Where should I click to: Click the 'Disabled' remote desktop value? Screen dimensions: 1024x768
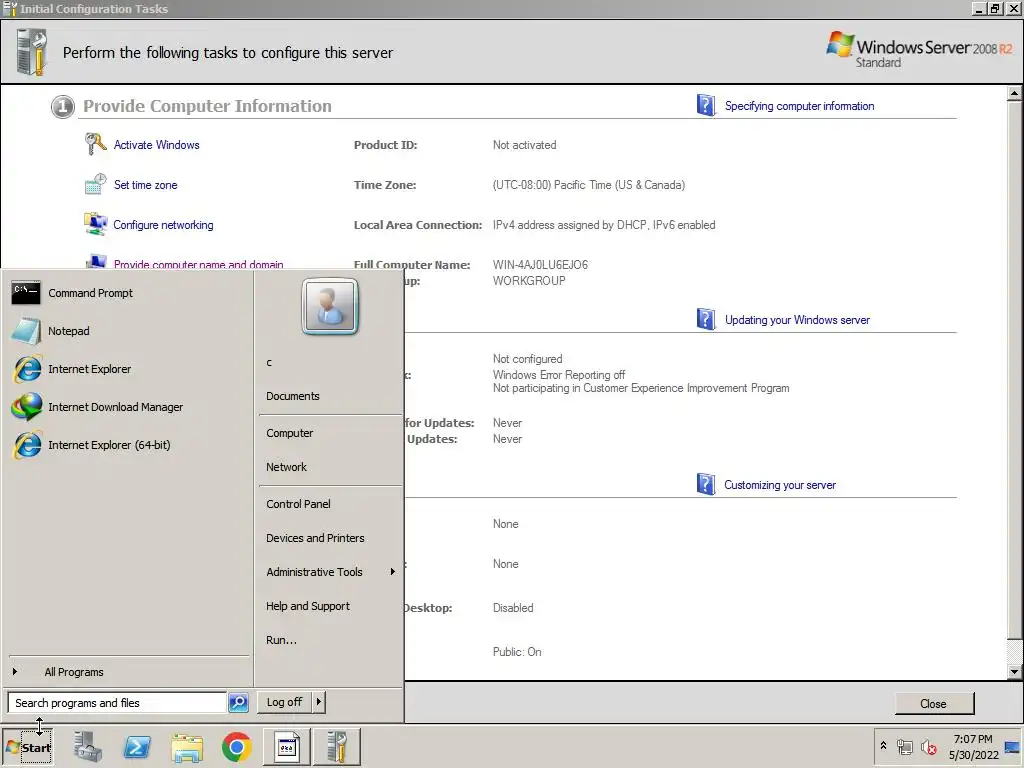[x=513, y=608]
